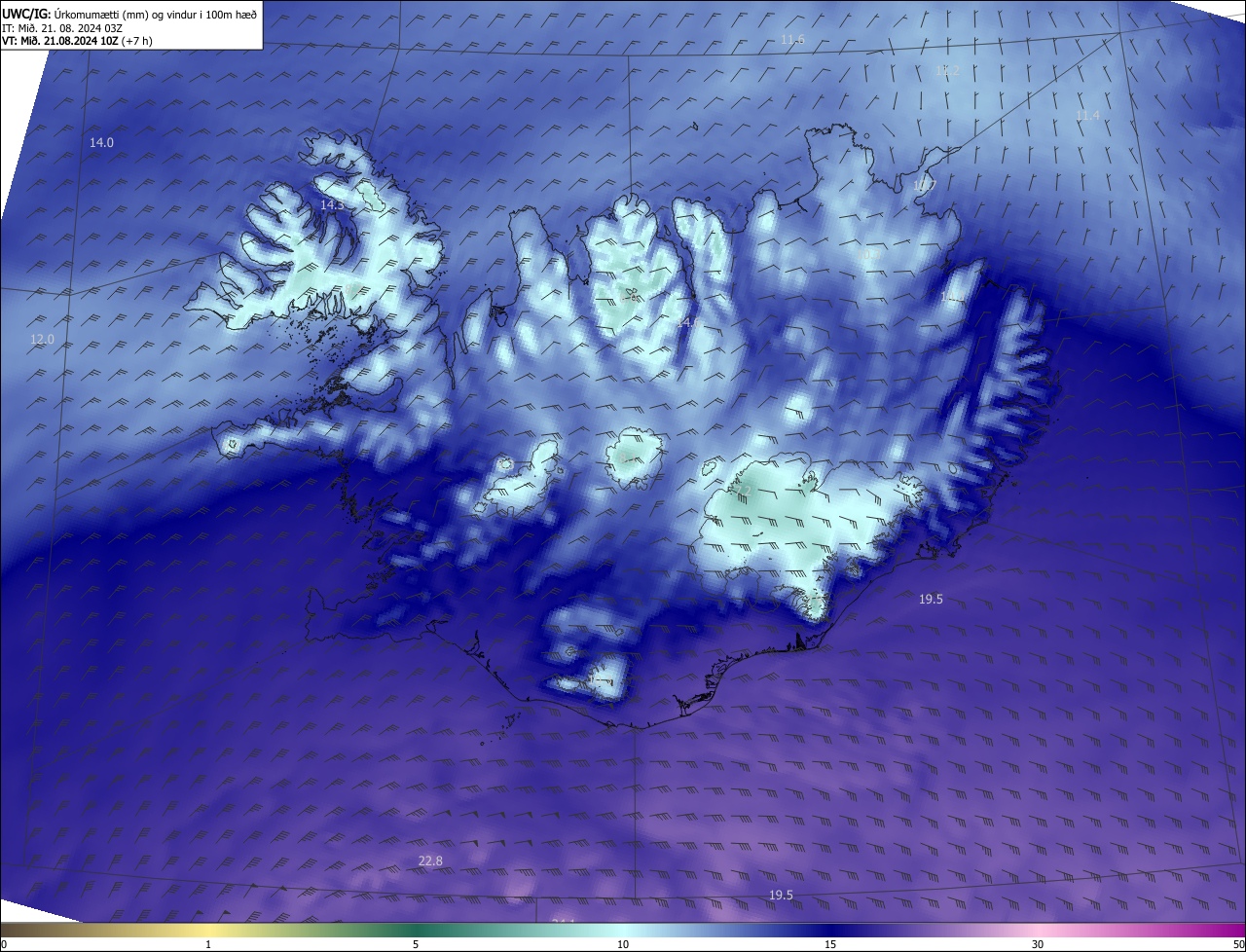Click the 14.3 value over the Westfjords

coord(332,205)
